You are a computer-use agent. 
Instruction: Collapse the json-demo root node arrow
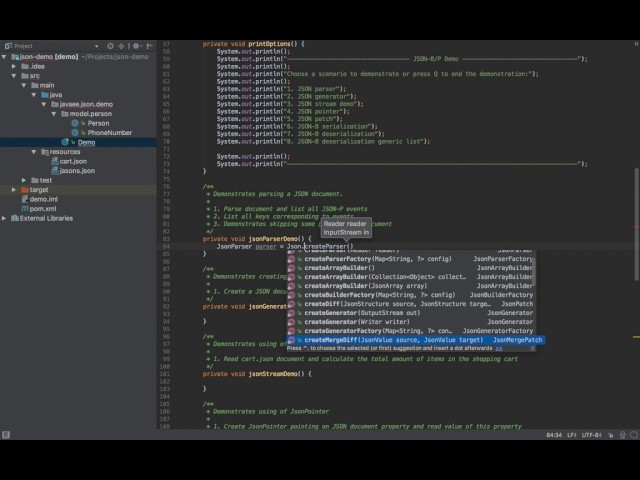pyautogui.click(x=4, y=57)
